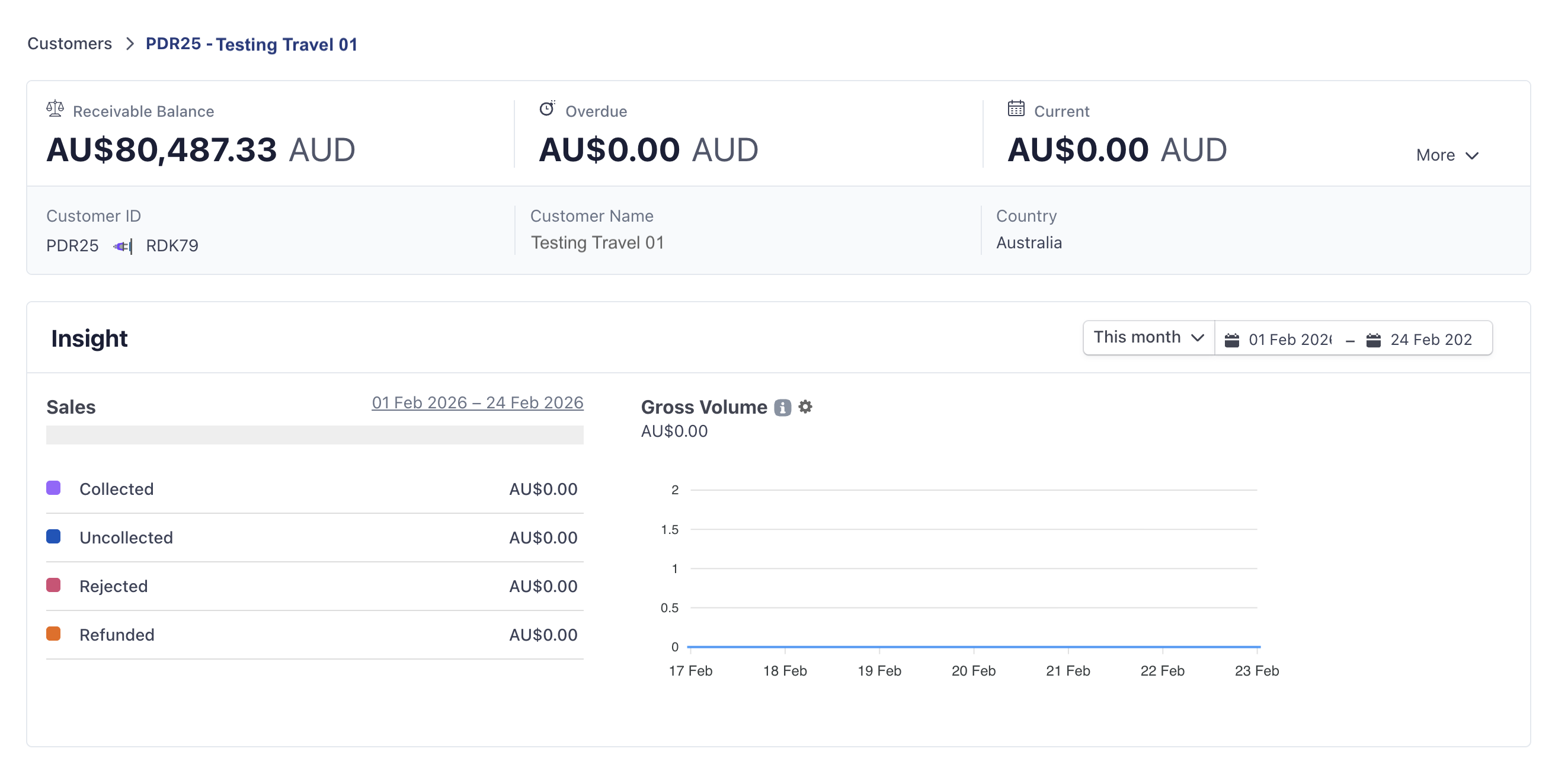Click the Receivable Balance scales icon
1568x758 pixels.
point(55,109)
